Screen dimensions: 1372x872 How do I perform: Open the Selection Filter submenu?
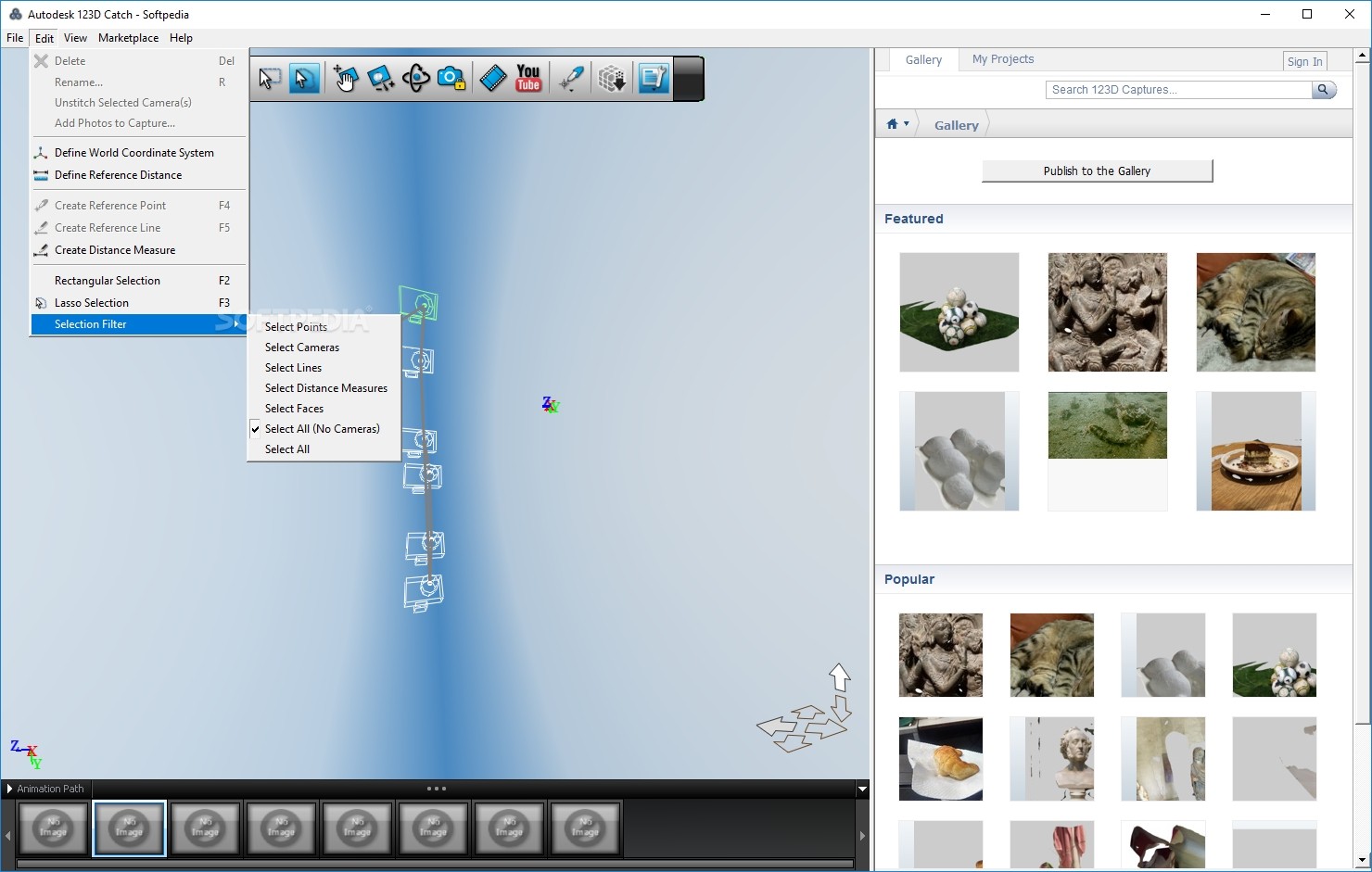tap(139, 324)
